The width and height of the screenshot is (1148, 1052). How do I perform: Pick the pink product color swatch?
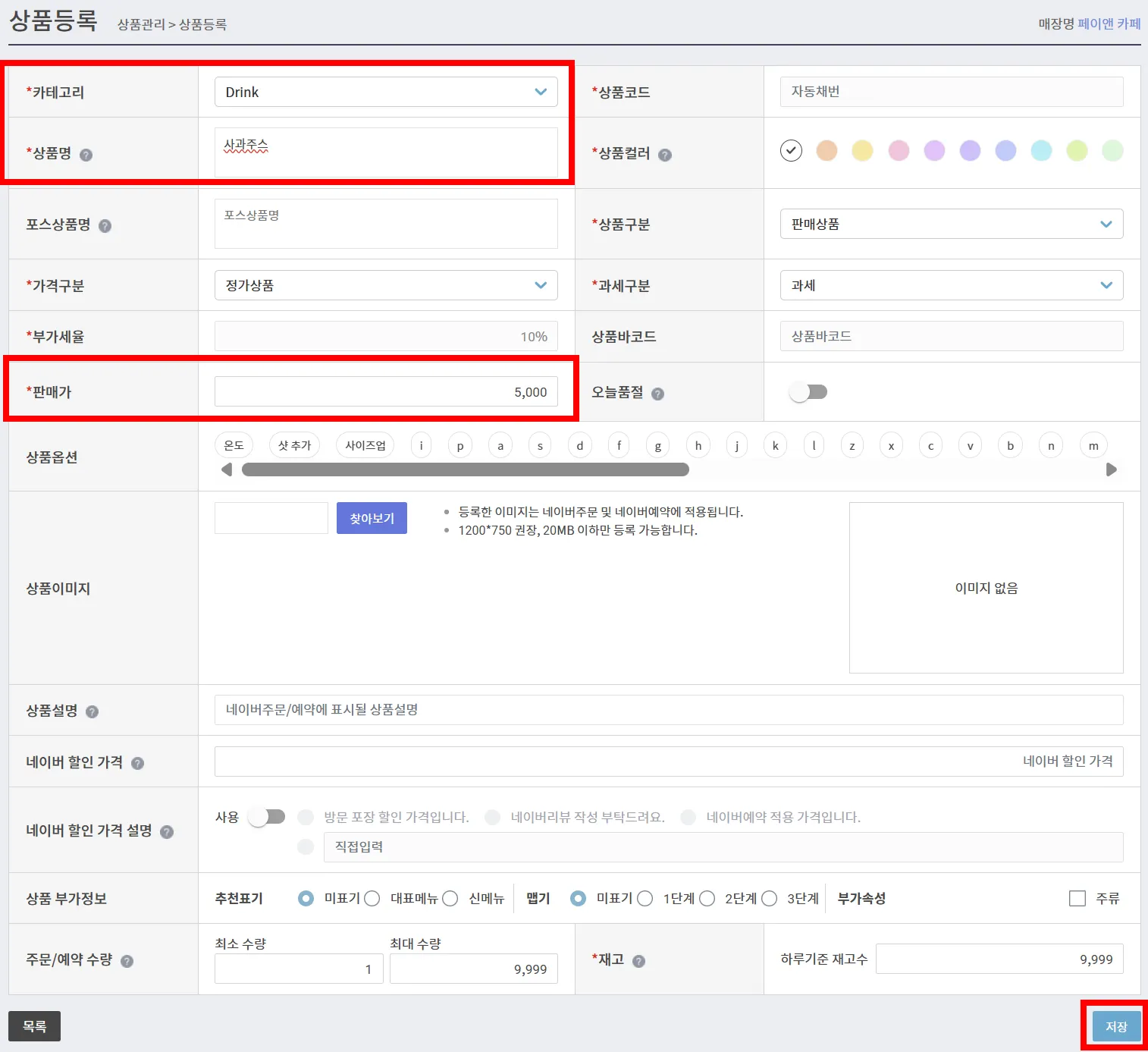pos(899,151)
